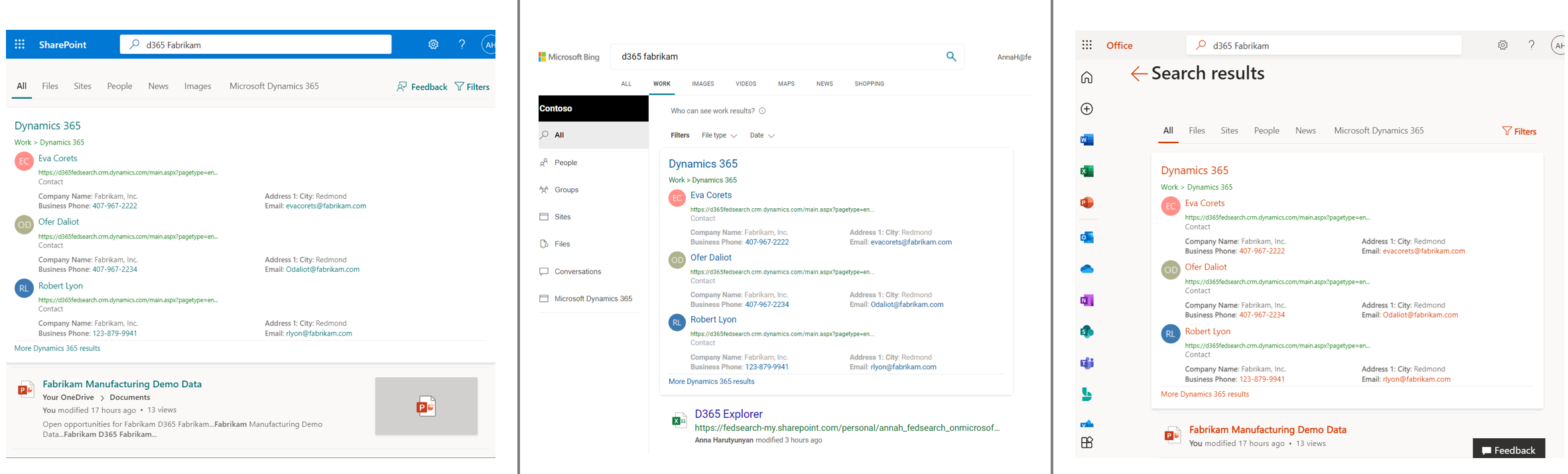Open the SharePoint account avatar
Image resolution: width=1568 pixels, height=474 pixels.
(489, 45)
